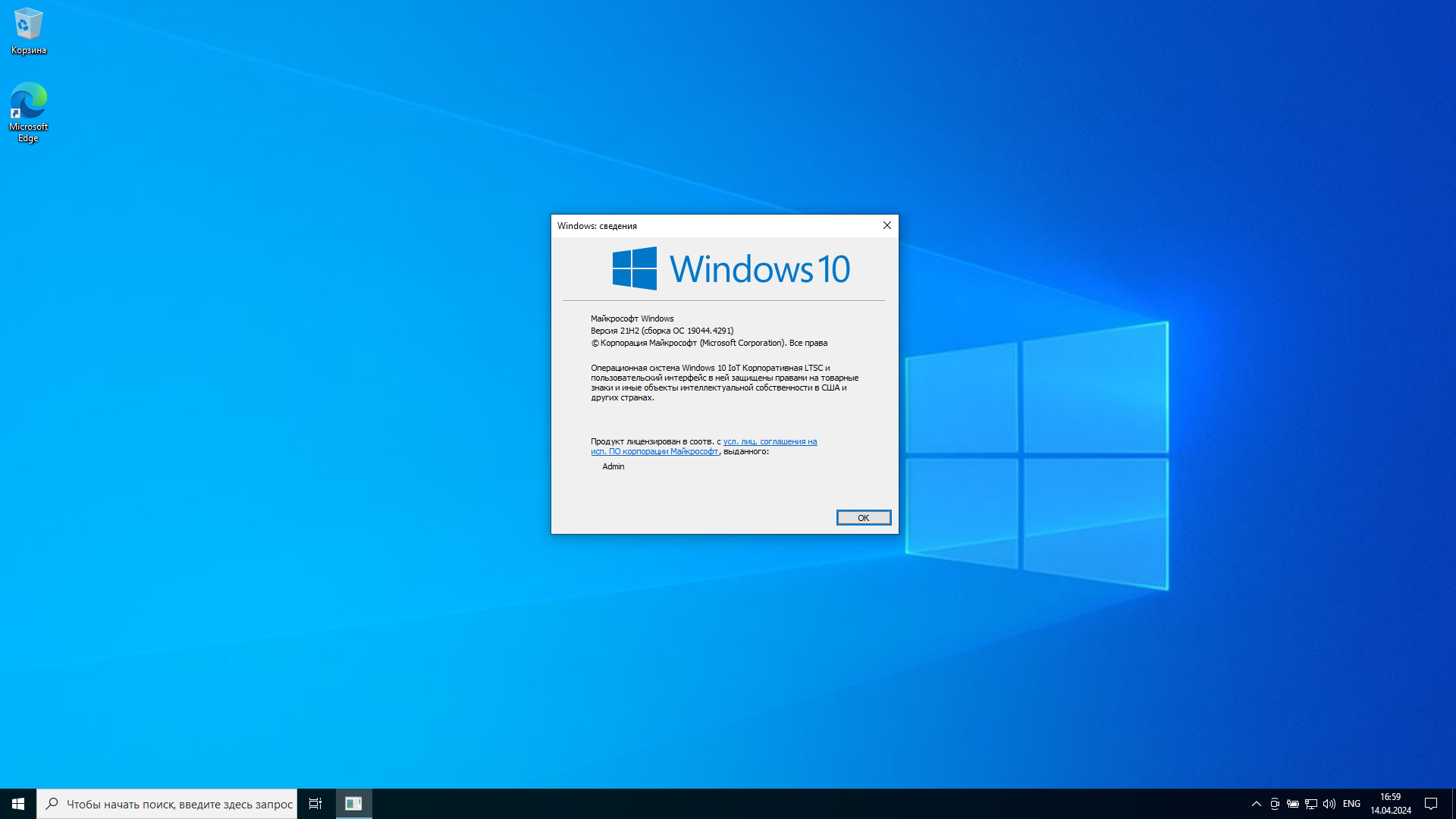Click the volume speaker tray icon

pyautogui.click(x=1329, y=804)
